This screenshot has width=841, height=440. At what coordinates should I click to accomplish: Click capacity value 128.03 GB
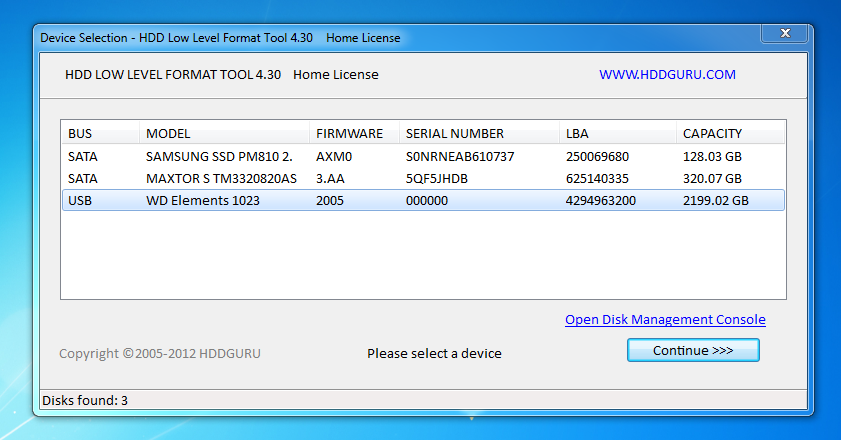712,157
